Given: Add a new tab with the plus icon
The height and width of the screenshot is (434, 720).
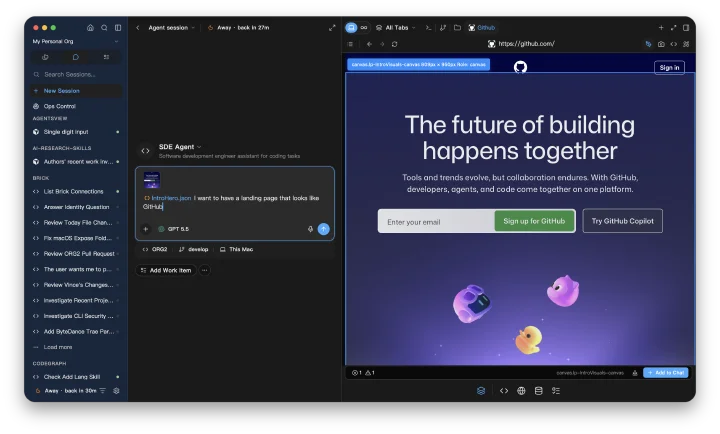Looking at the screenshot, I should [x=661, y=28].
